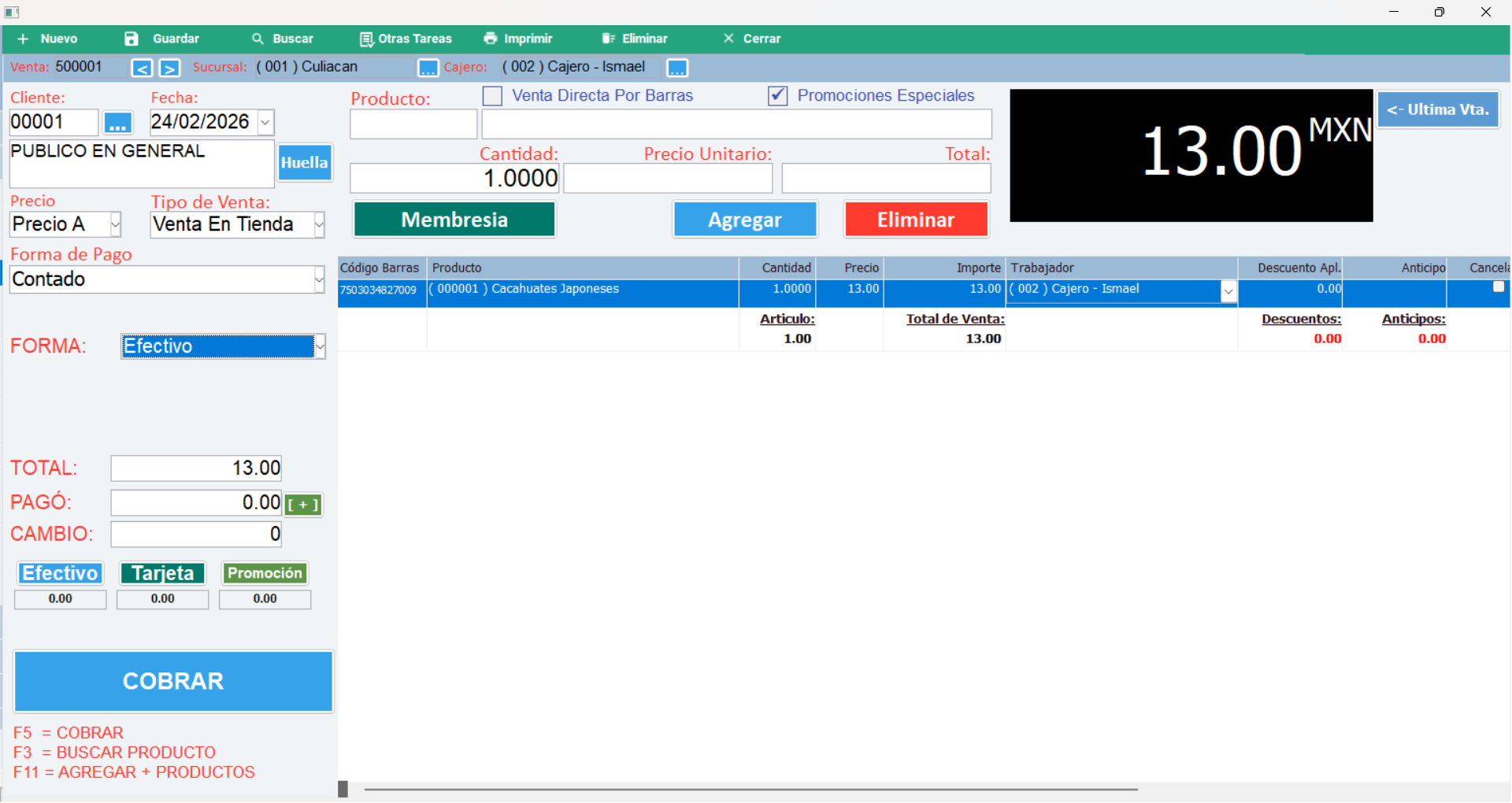This screenshot has height=803, width=1512.
Task: Click the Imprimir printer icon
Action: [x=491, y=39]
